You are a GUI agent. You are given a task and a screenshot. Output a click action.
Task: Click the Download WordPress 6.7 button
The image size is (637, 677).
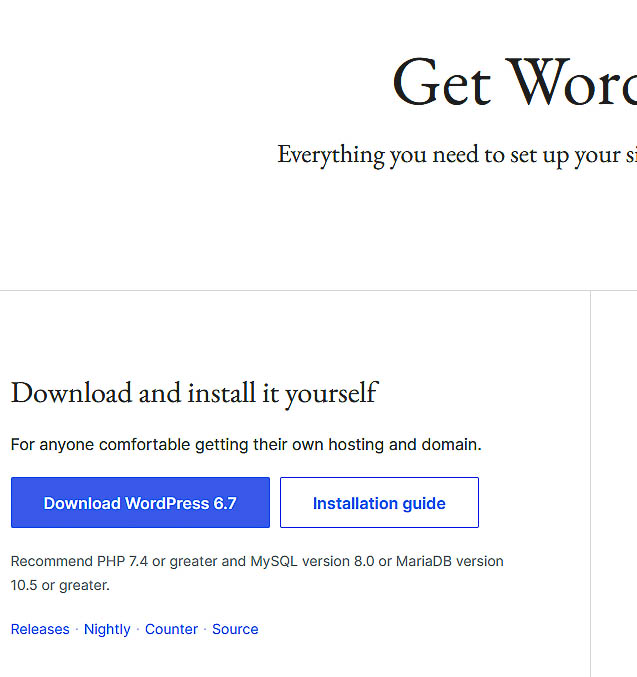click(x=140, y=503)
